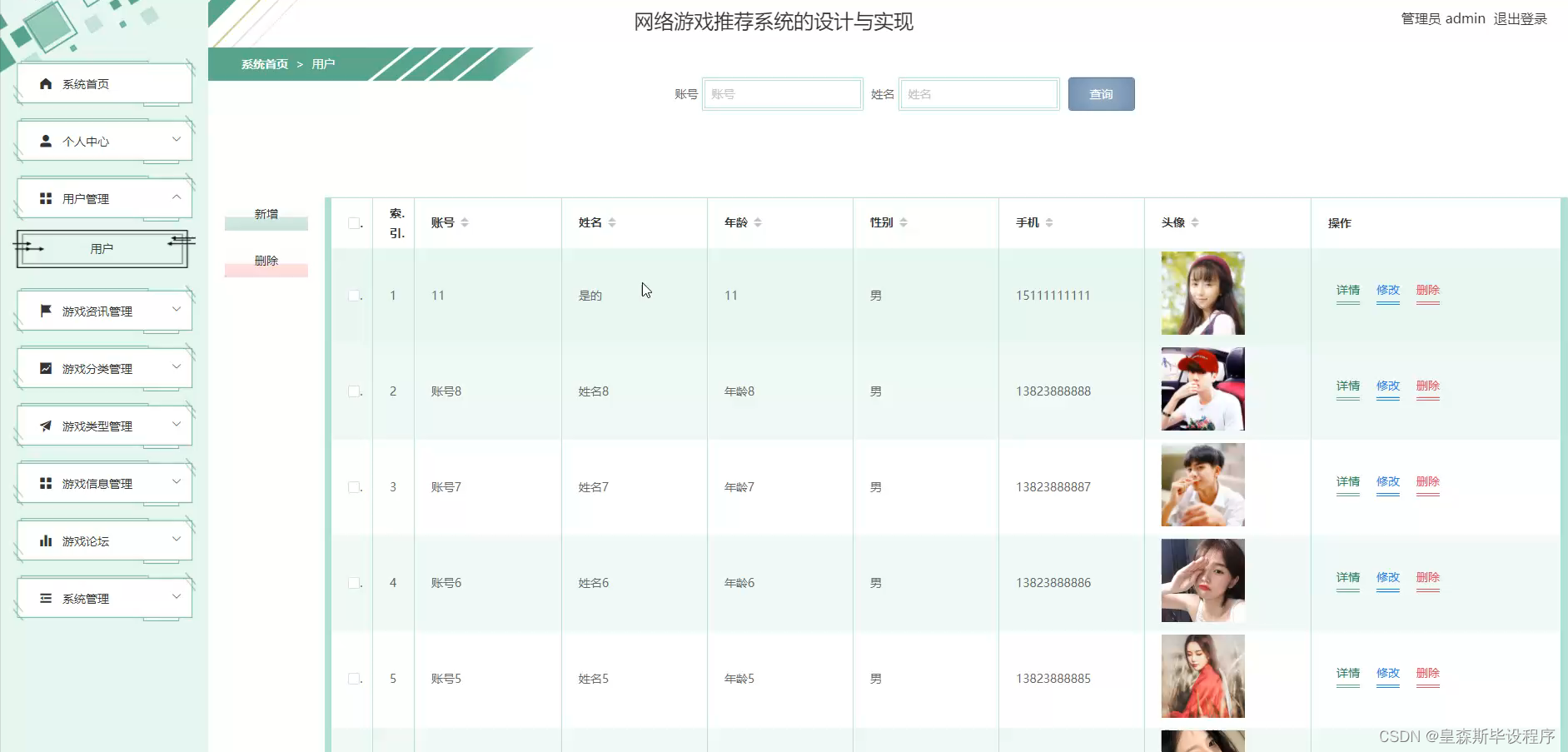Select the 系统首页 home icon in sidebar

[x=44, y=82]
